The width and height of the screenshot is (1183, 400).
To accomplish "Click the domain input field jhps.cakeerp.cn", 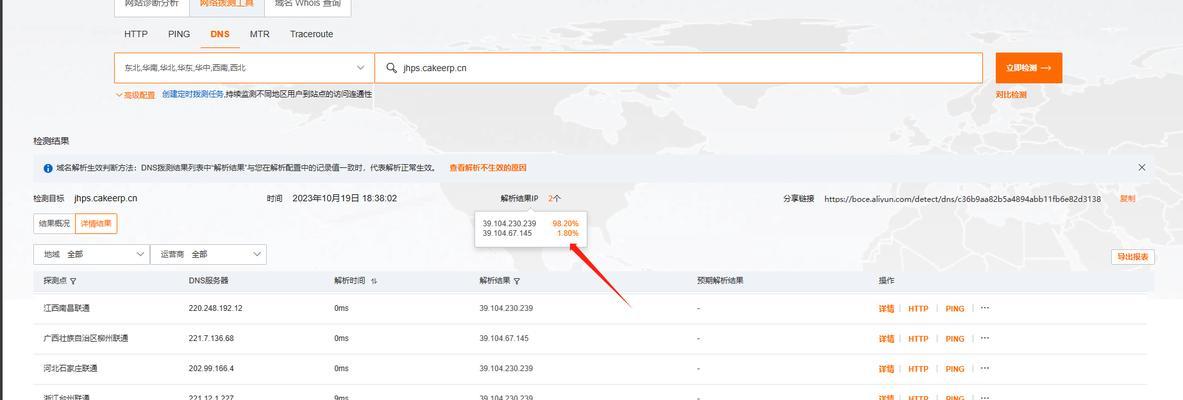I will click(x=679, y=68).
